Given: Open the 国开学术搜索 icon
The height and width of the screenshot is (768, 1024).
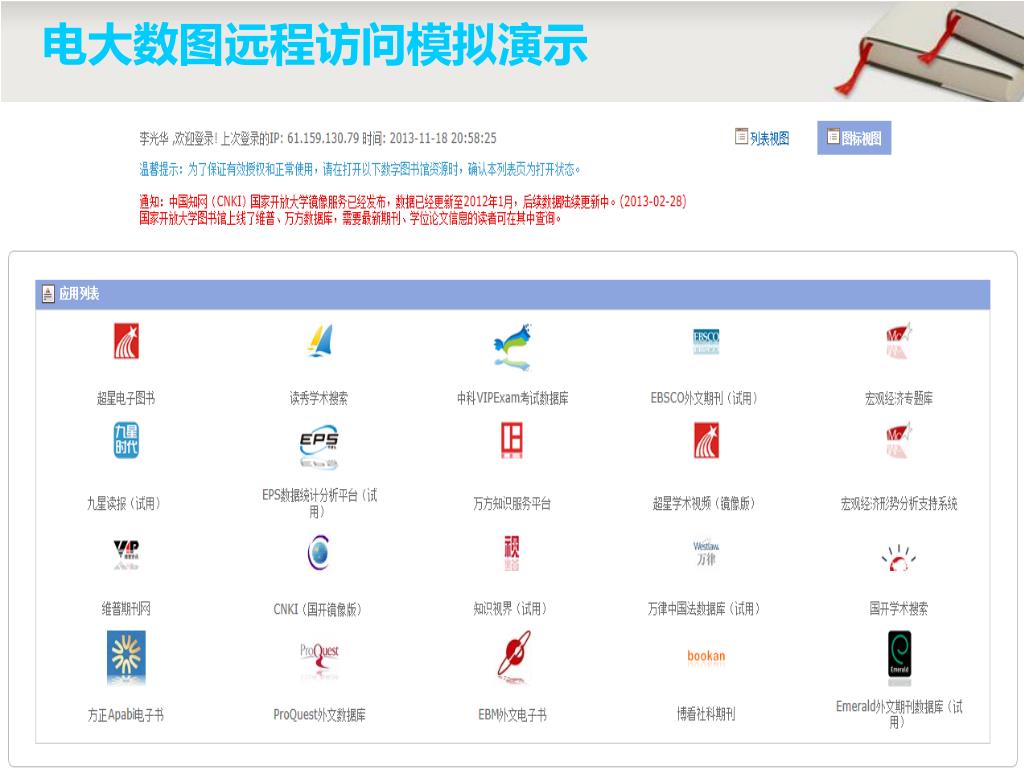Looking at the screenshot, I should coord(899,558).
